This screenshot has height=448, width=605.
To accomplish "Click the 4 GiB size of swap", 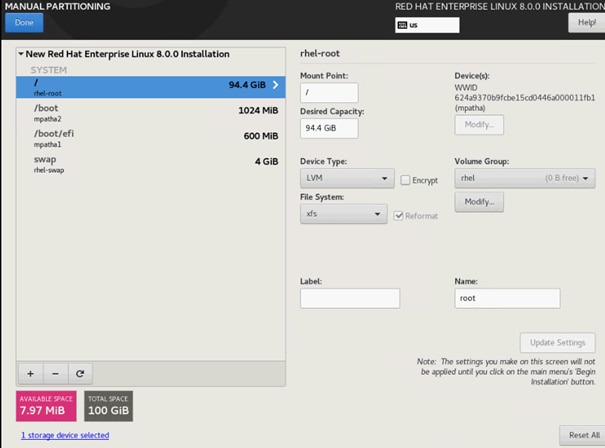I will [x=267, y=162].
